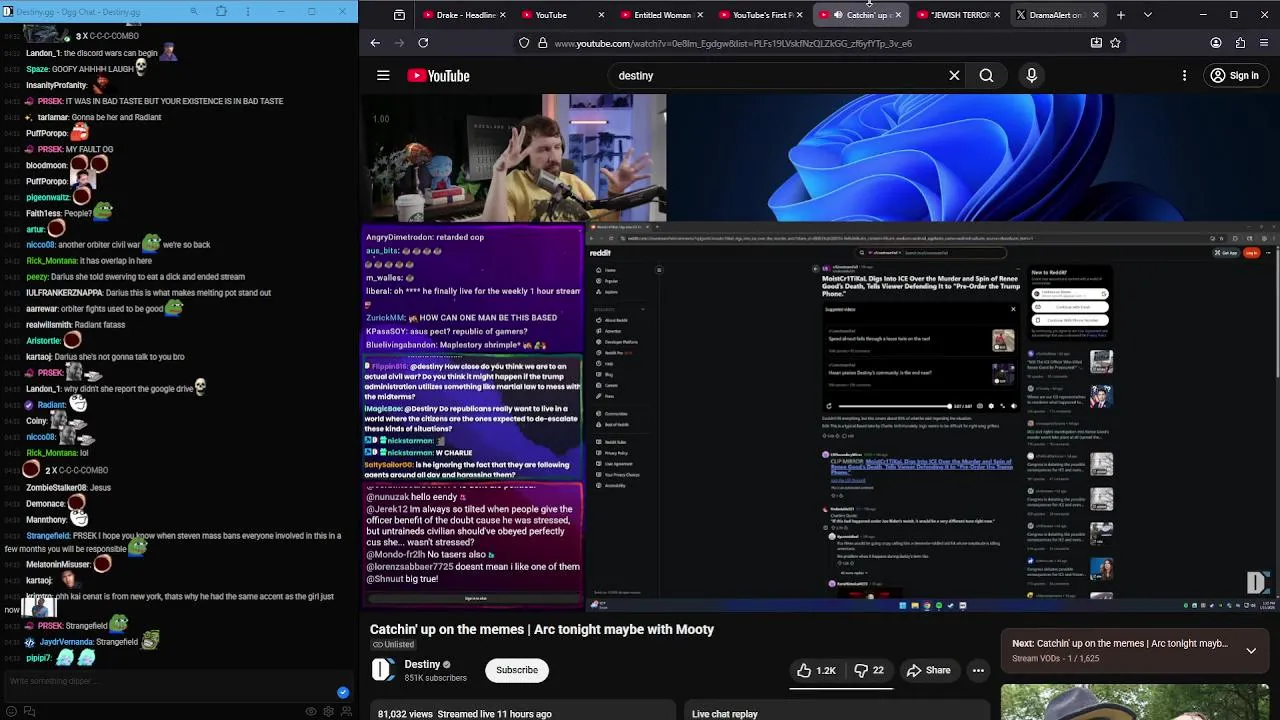Show Dgg chat users list icon

346,711
